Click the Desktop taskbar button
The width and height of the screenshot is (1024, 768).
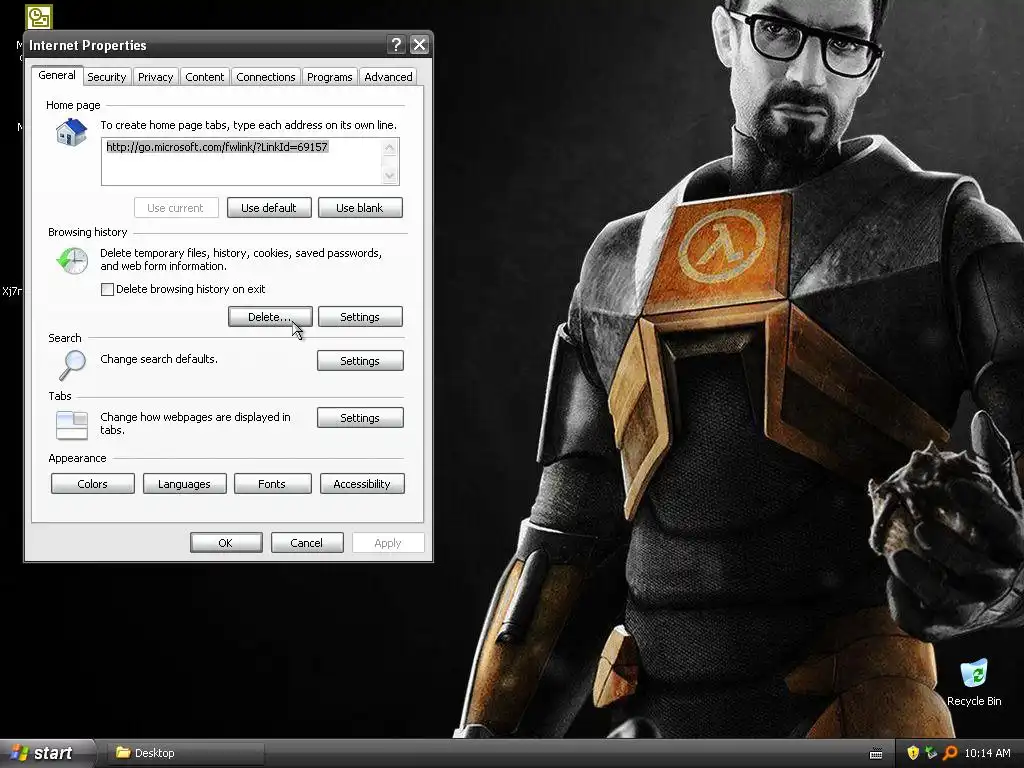(187, 753)
